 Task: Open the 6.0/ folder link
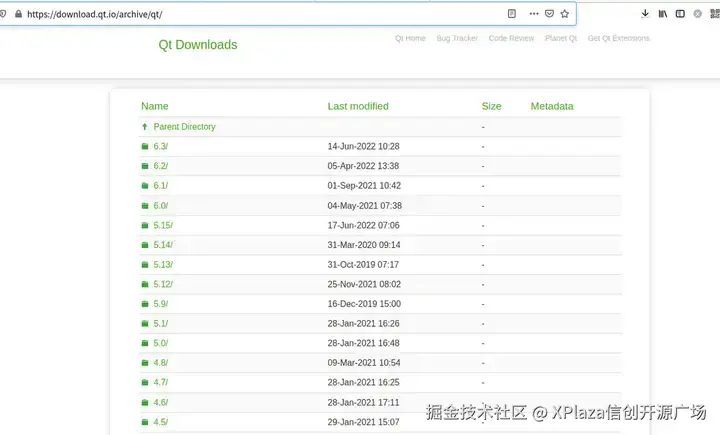tap(161, 206)
